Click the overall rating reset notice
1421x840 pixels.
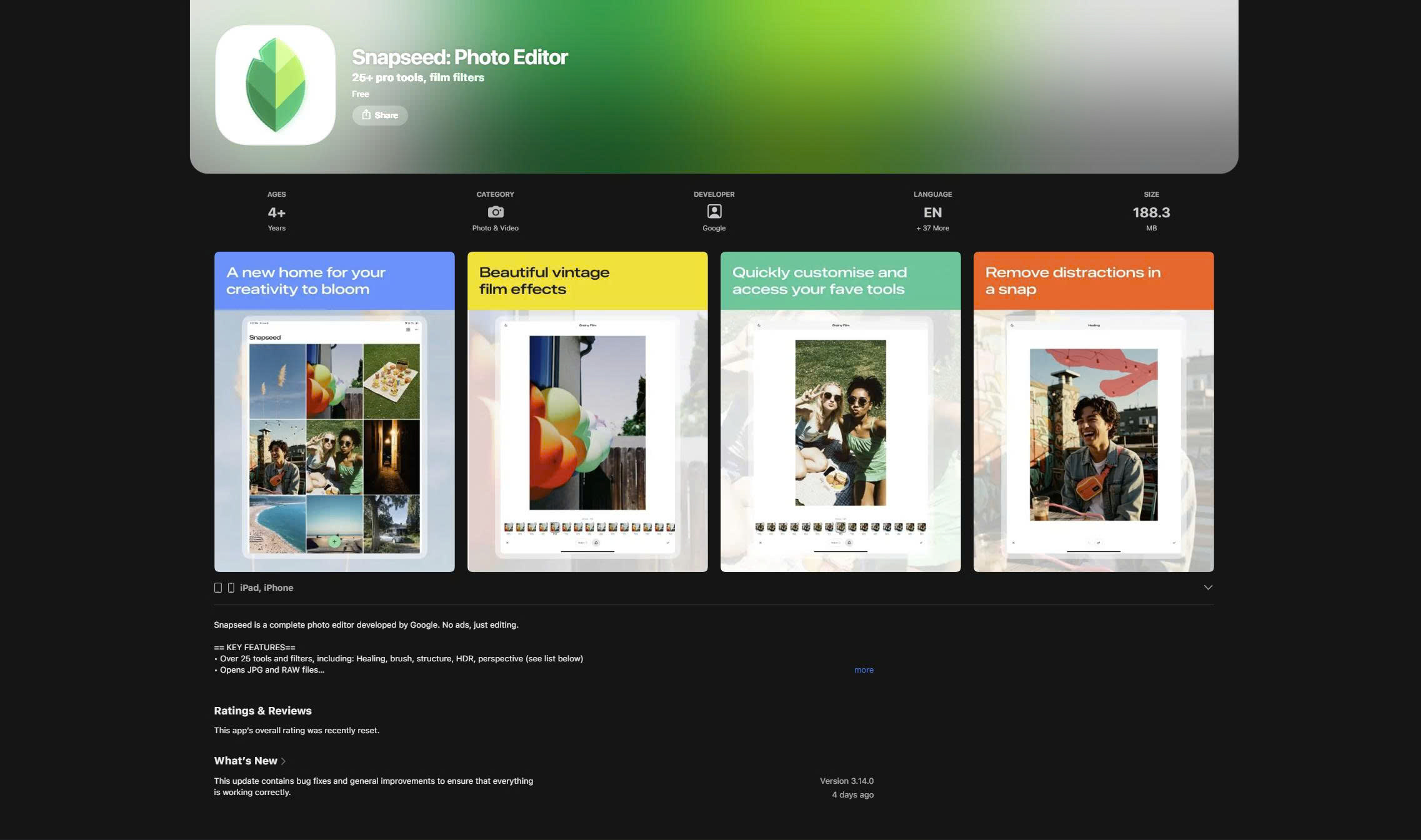tap(297, 731)
